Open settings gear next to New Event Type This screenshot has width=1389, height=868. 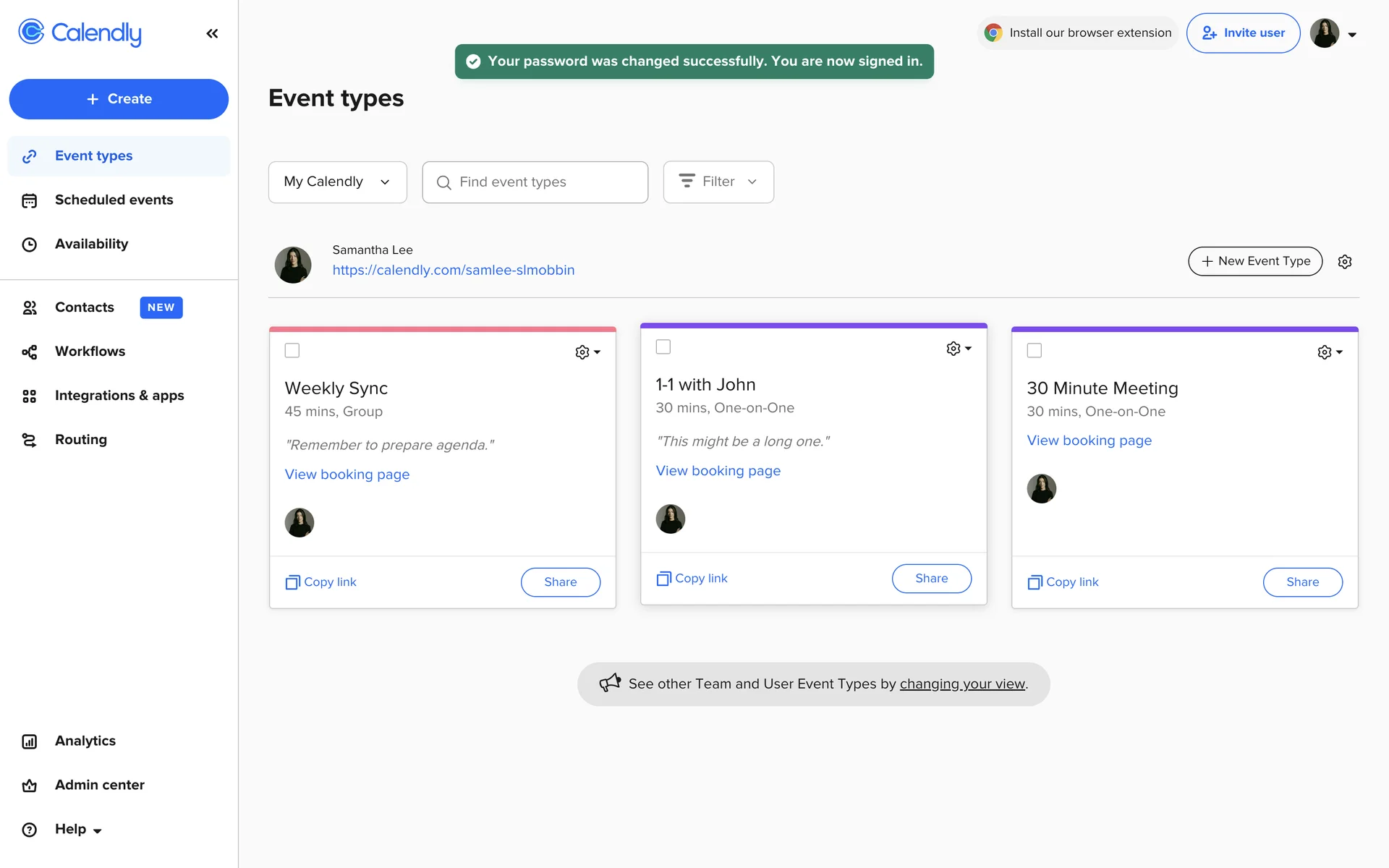tap(1344, 262)
